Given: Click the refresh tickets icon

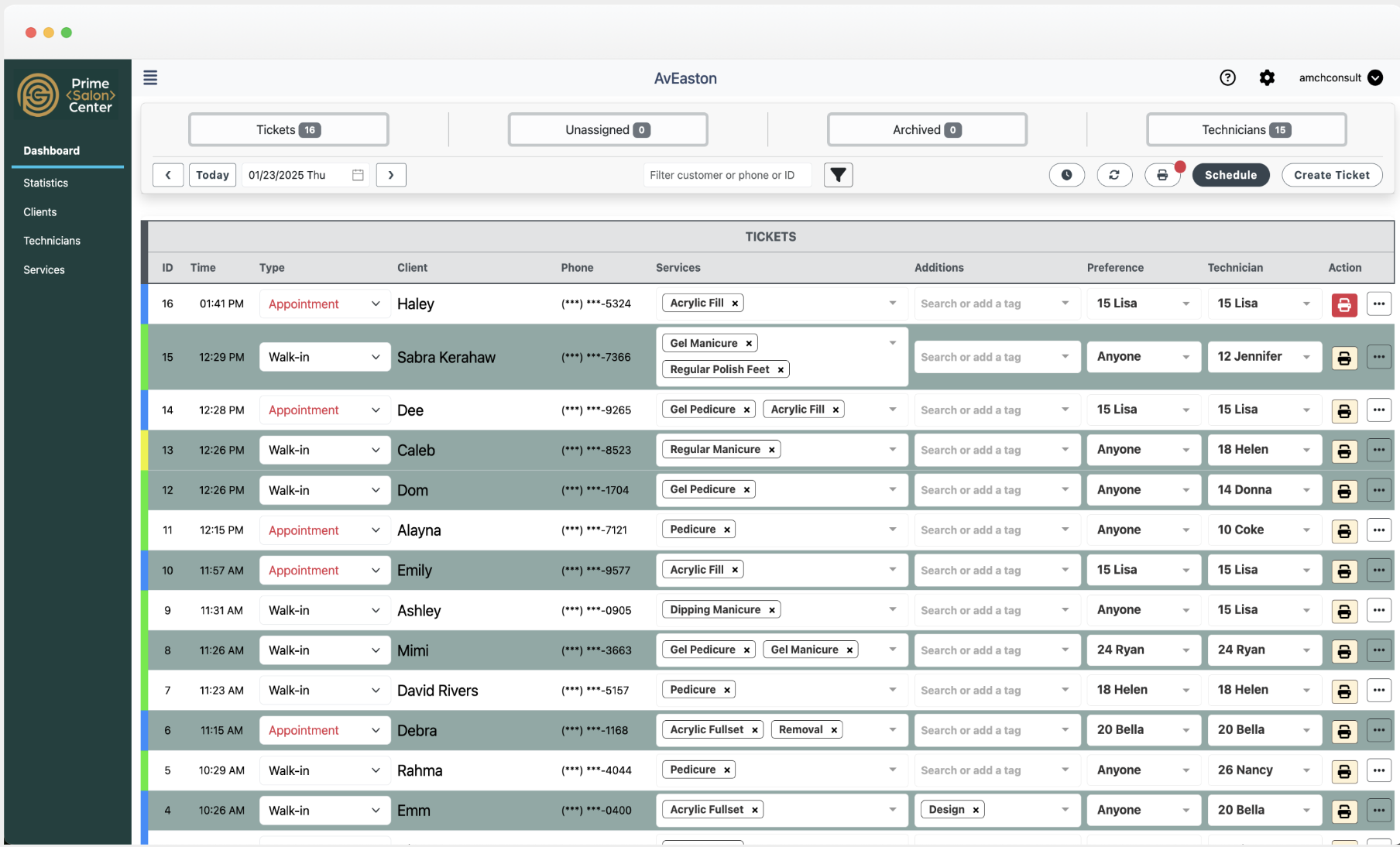Looking at the screenshot, I should [1114, 175].
